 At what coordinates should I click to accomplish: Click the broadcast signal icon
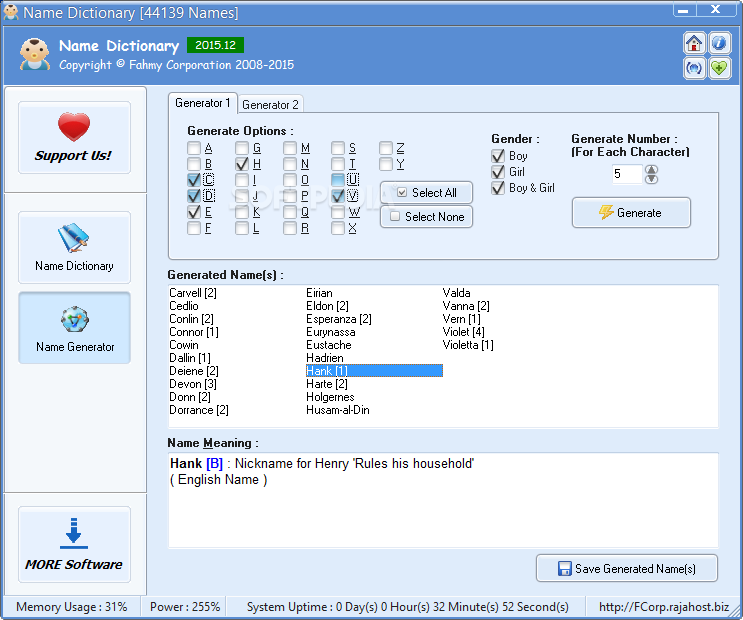click(x=694, y=68)
